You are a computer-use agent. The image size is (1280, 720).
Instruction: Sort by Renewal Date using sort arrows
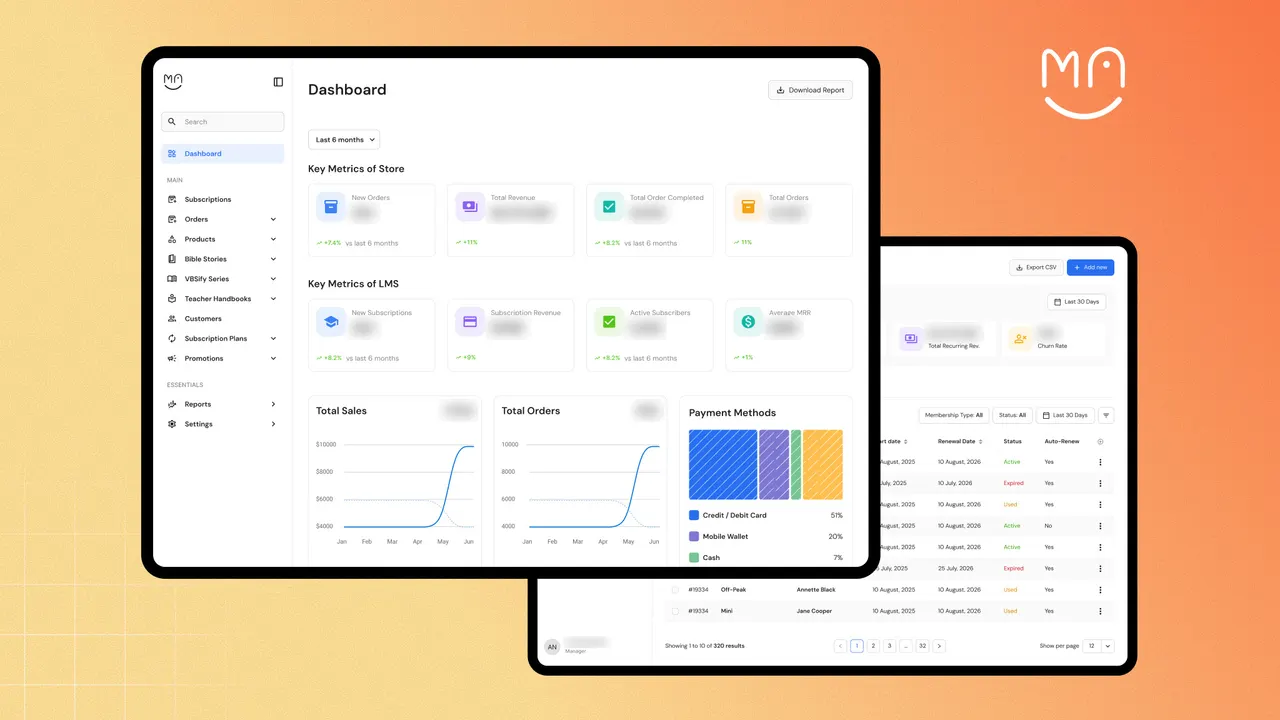tap(981, 441)
